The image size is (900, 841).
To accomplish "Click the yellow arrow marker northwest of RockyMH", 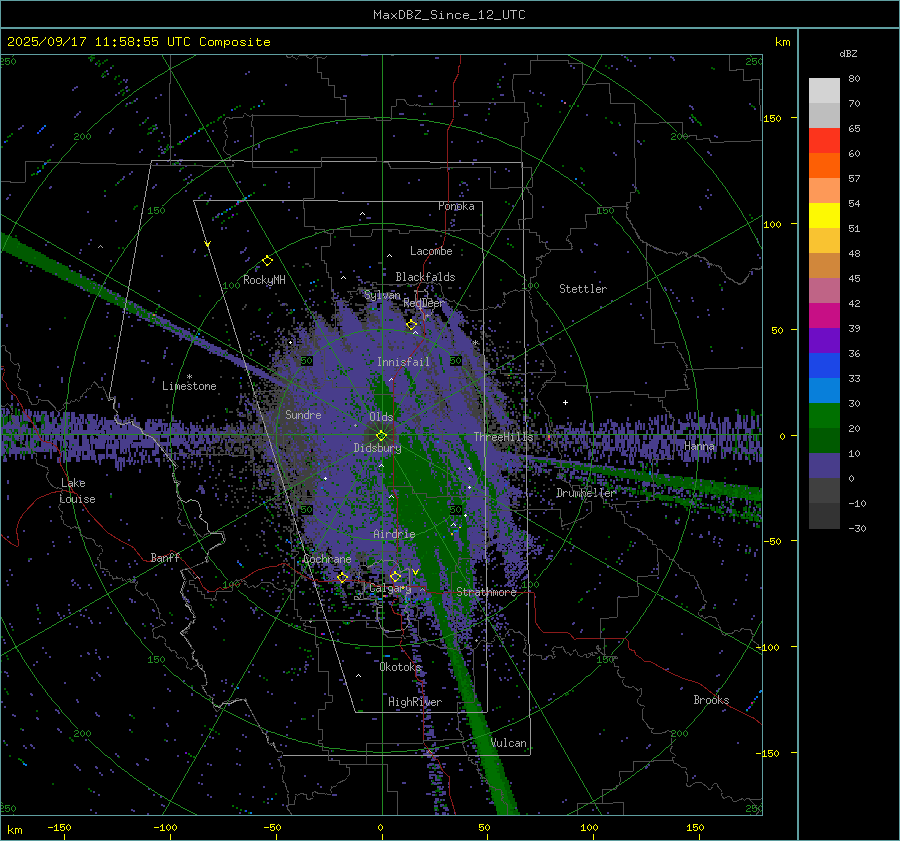I will pyautogui.click(x=207, y=244).
